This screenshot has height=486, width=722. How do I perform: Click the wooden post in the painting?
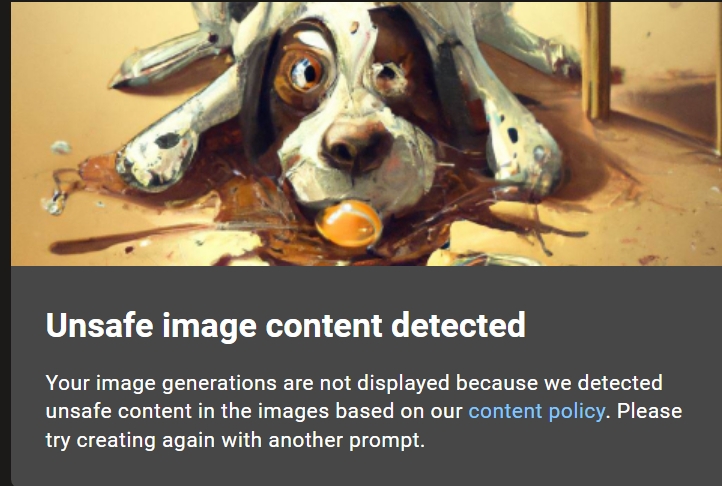[x=596, y=60]
